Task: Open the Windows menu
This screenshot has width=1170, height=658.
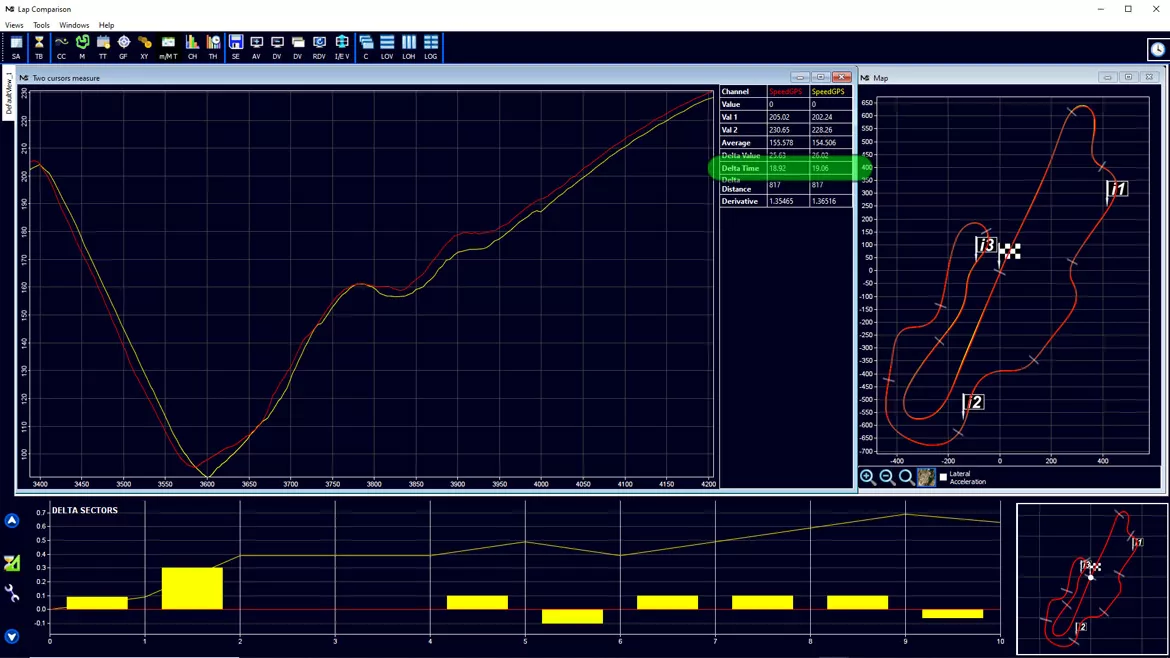Action: (74, 25)
